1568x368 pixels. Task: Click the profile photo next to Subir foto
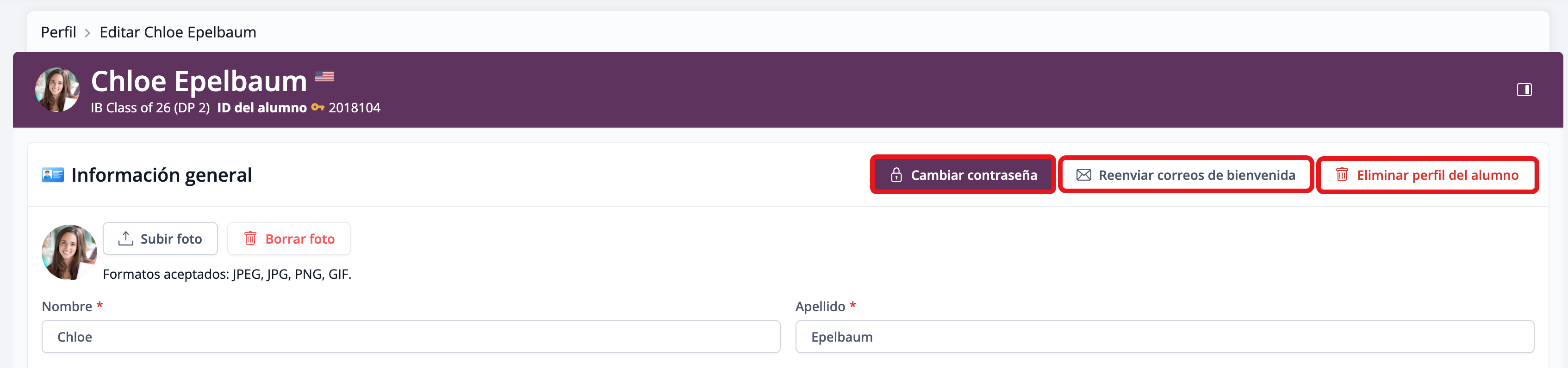[x=69, y=252]
